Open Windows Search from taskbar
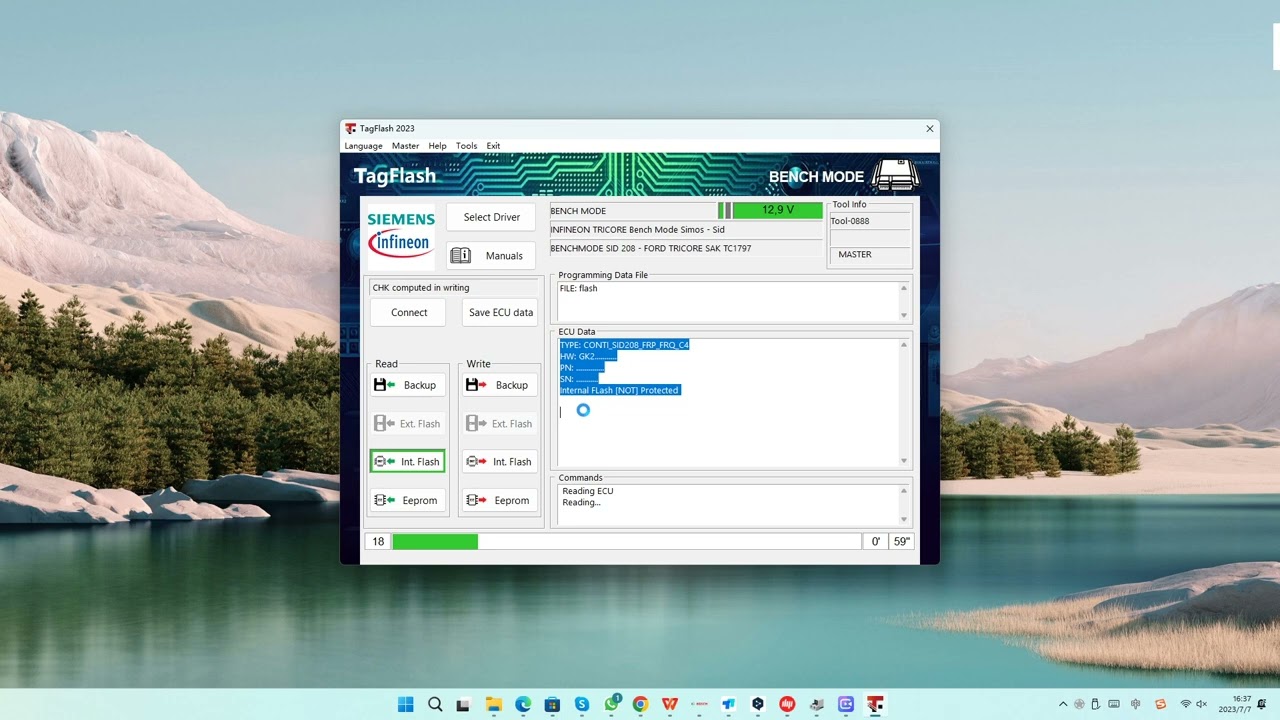1280x720 pixels. coord(435,704)
